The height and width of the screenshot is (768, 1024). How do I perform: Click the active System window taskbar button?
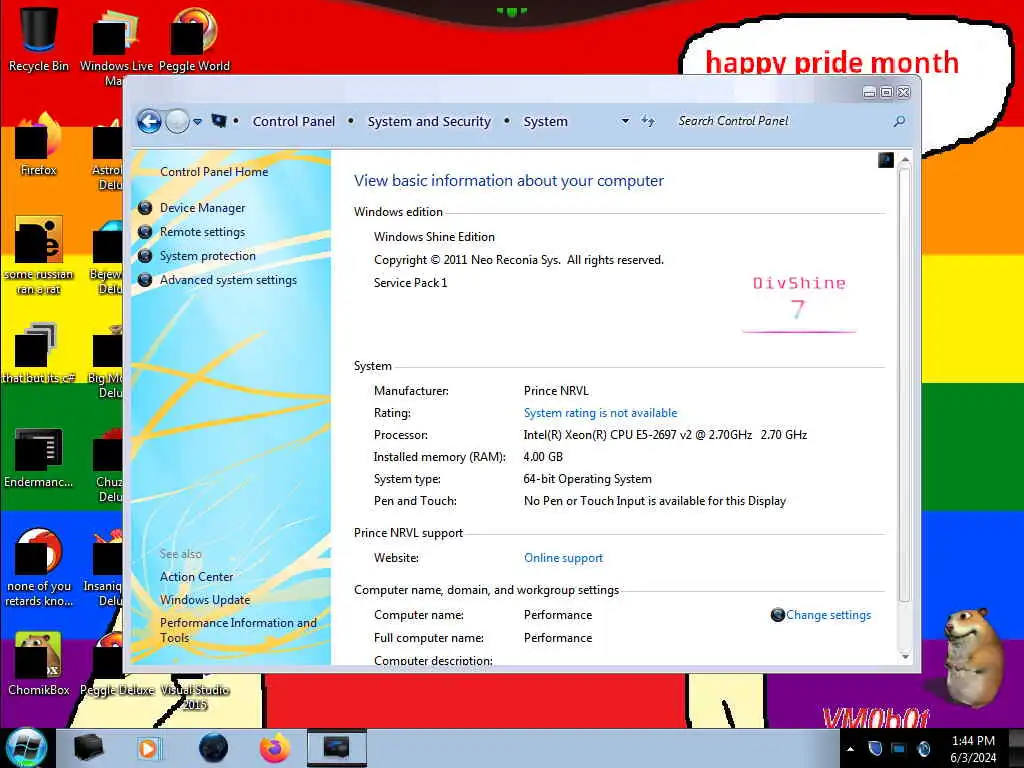pos(336,748)
